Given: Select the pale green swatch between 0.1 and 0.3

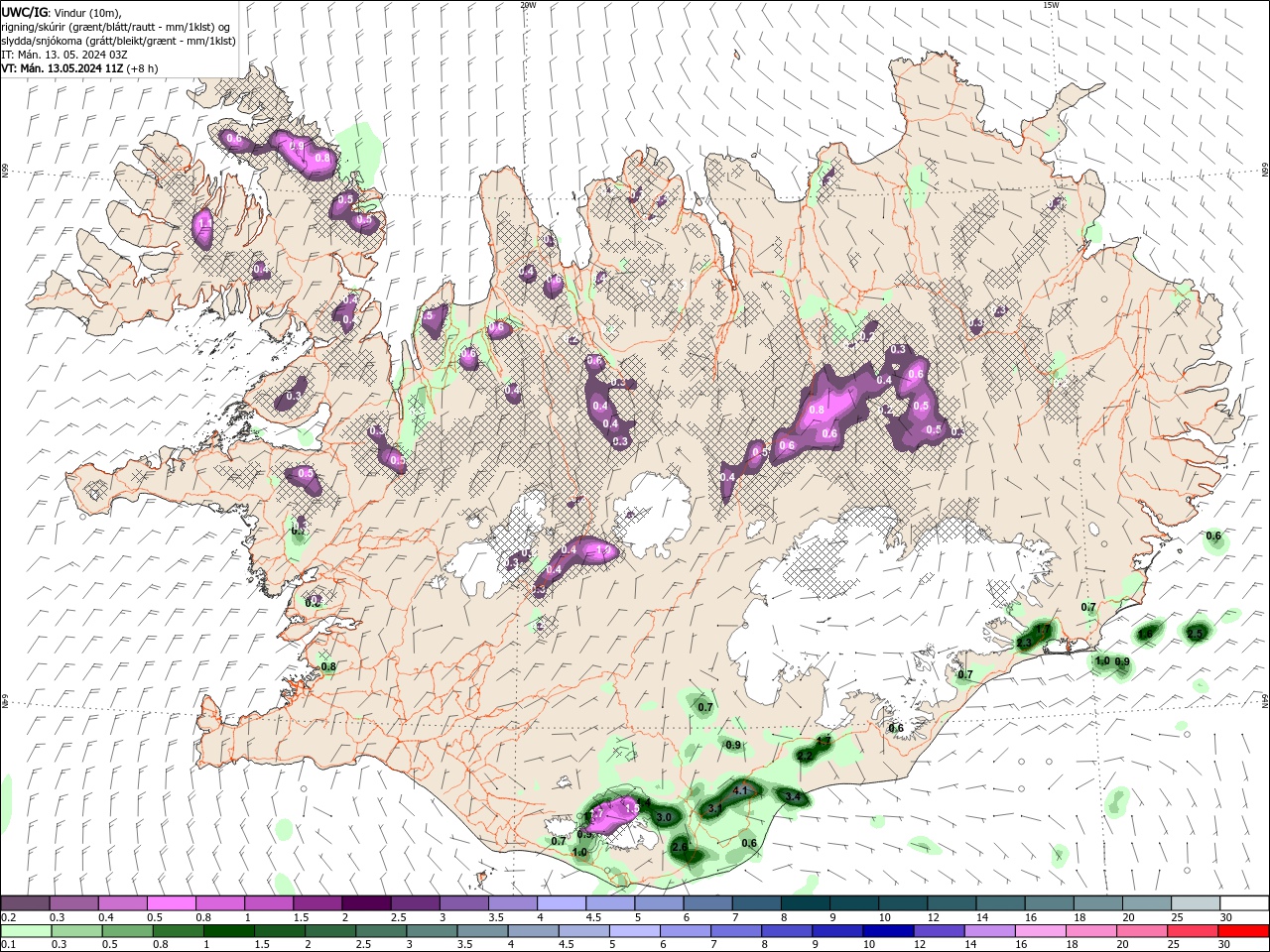Looking at the screenshot, I should 25,931.
